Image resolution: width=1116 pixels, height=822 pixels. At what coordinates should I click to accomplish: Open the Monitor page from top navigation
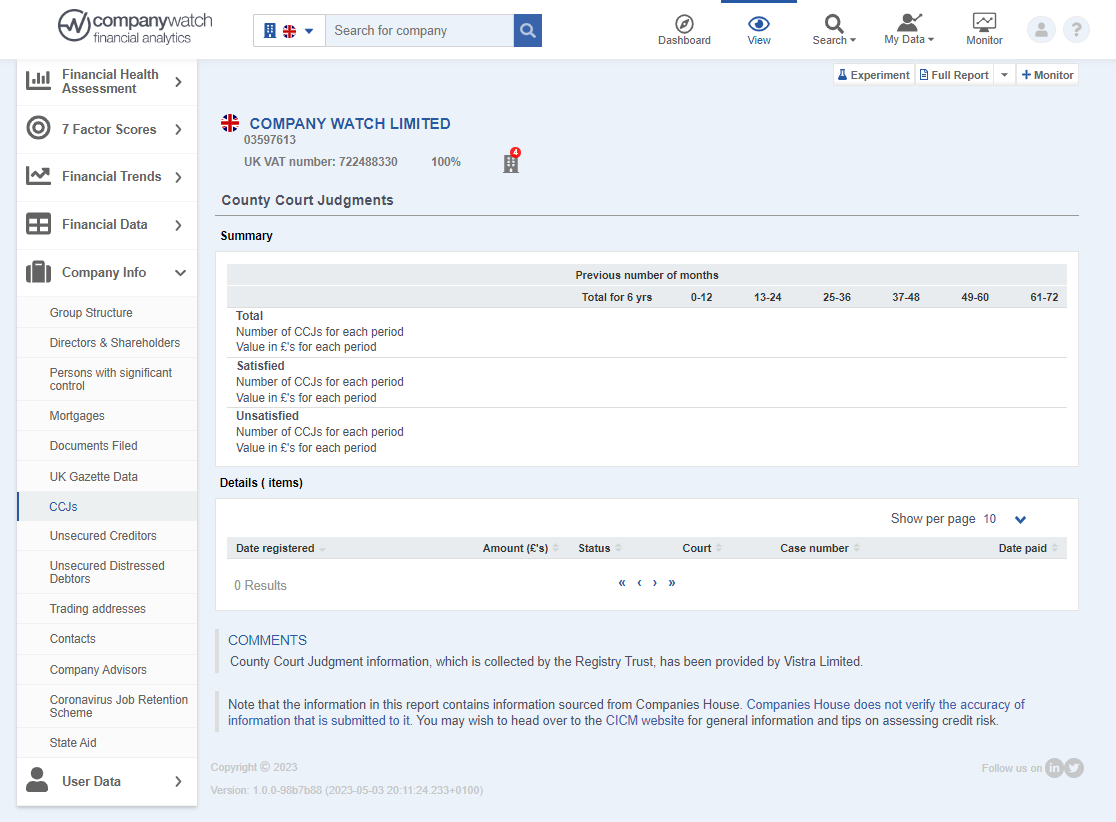pyautogui.click(x=984, y=30)
